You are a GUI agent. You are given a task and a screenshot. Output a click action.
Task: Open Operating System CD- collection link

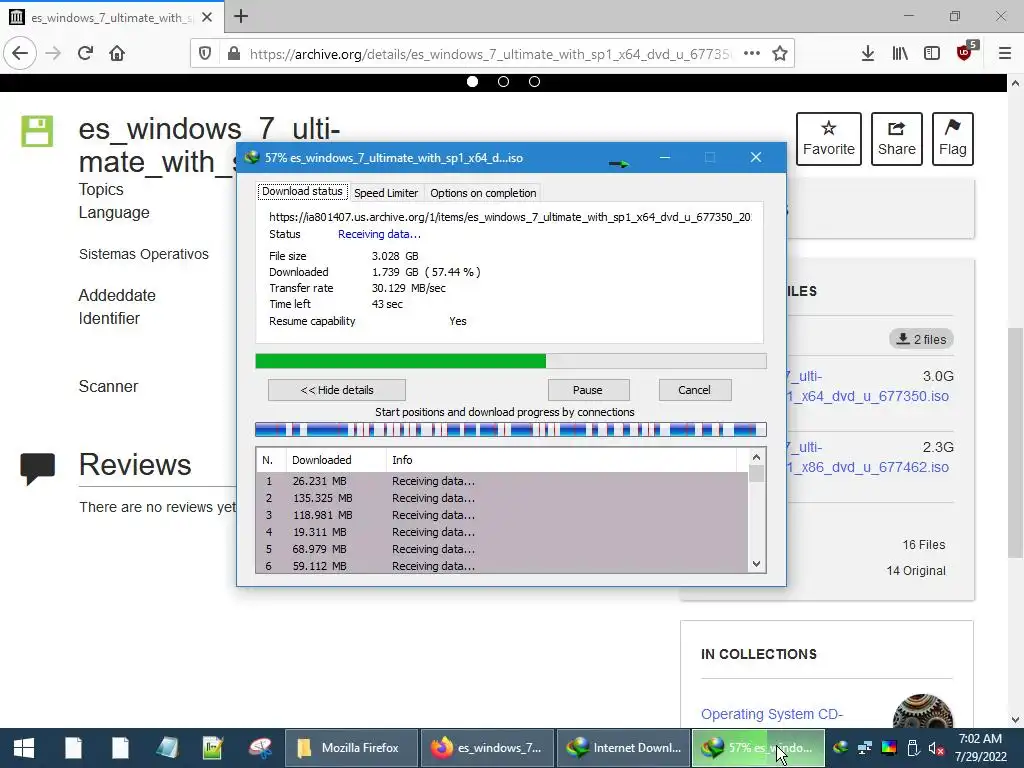772,714
